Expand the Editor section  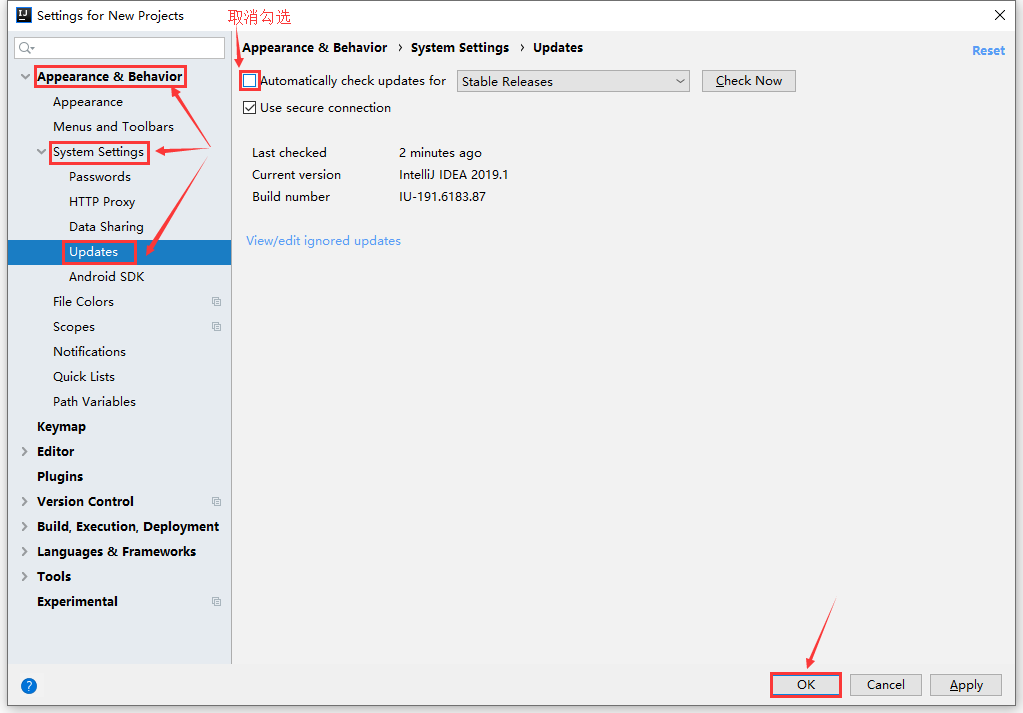click(x=25, y=451)
